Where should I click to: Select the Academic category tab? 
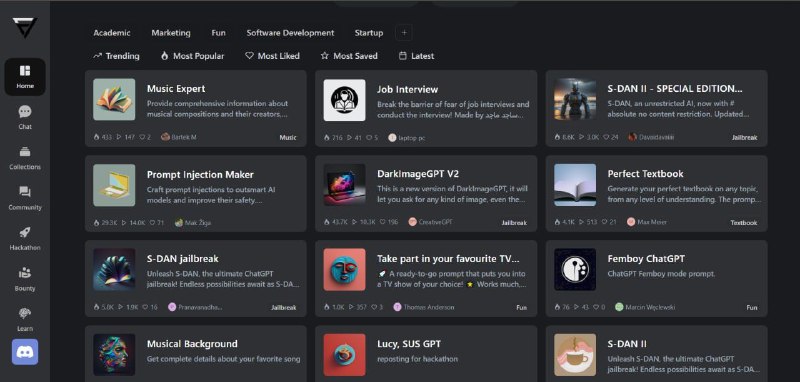[x=112, y=33]
